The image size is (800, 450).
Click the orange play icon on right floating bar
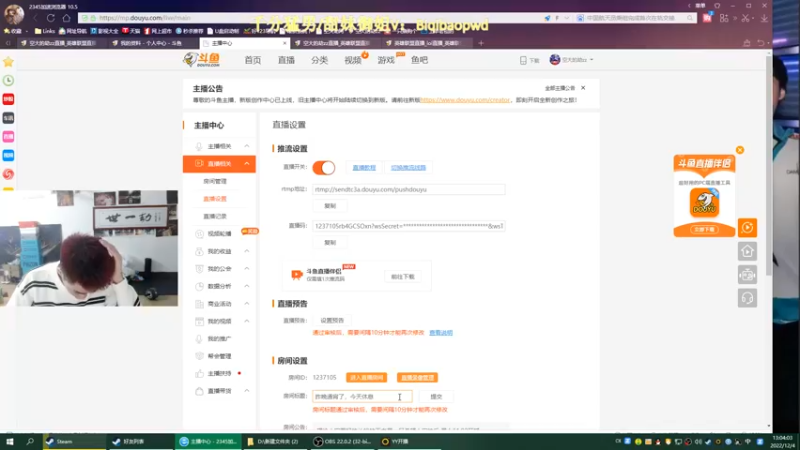pos(747,228)
